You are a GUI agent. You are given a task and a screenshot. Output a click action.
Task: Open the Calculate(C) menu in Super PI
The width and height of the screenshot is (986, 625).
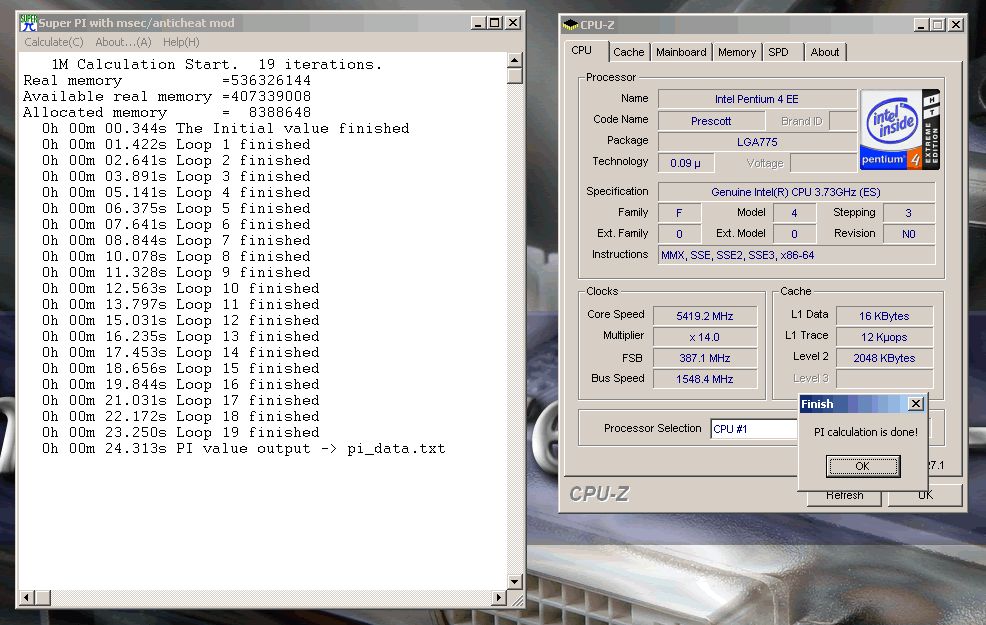pyautogui.click(x=54, y=42)
